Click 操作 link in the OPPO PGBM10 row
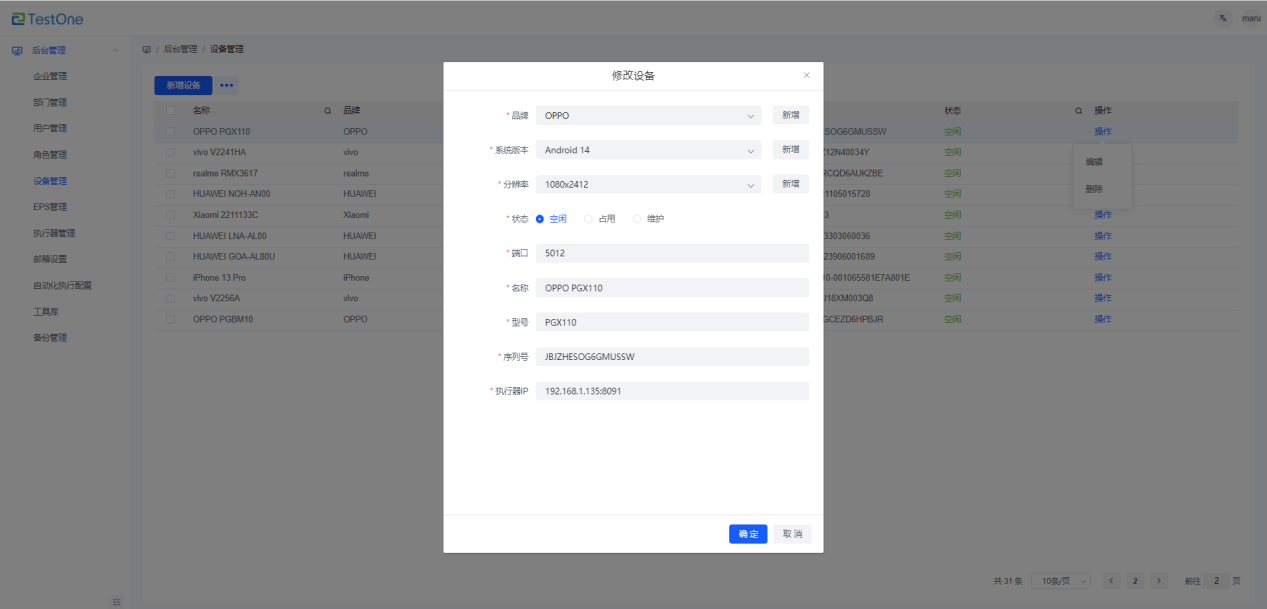The width and height of the screenshot is (1267, 609). point(1103,319)
